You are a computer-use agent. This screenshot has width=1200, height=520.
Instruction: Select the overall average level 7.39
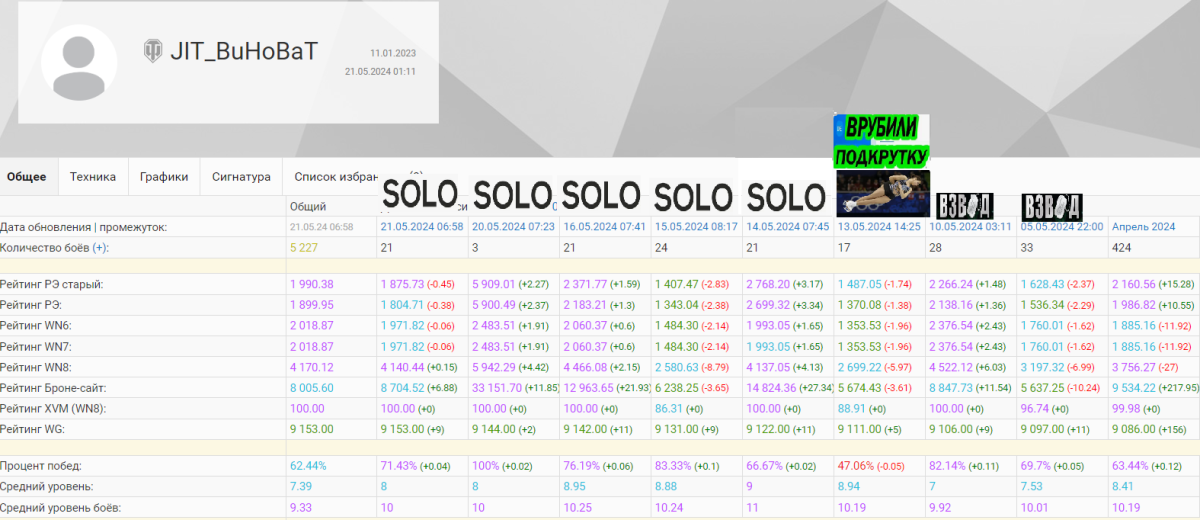coord(301,487)
